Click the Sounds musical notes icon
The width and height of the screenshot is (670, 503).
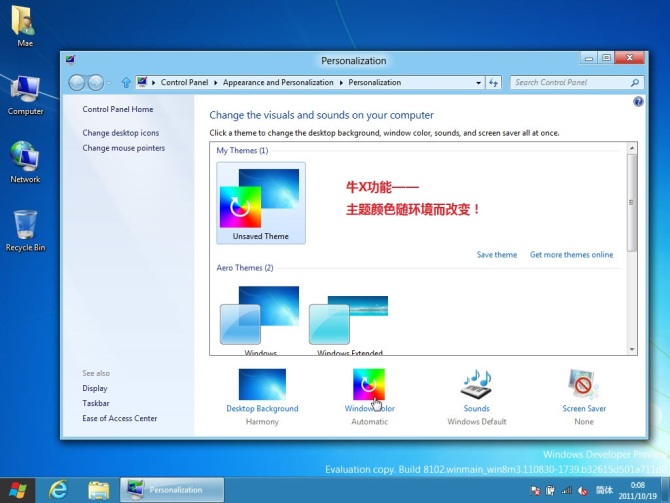point(477,384)
